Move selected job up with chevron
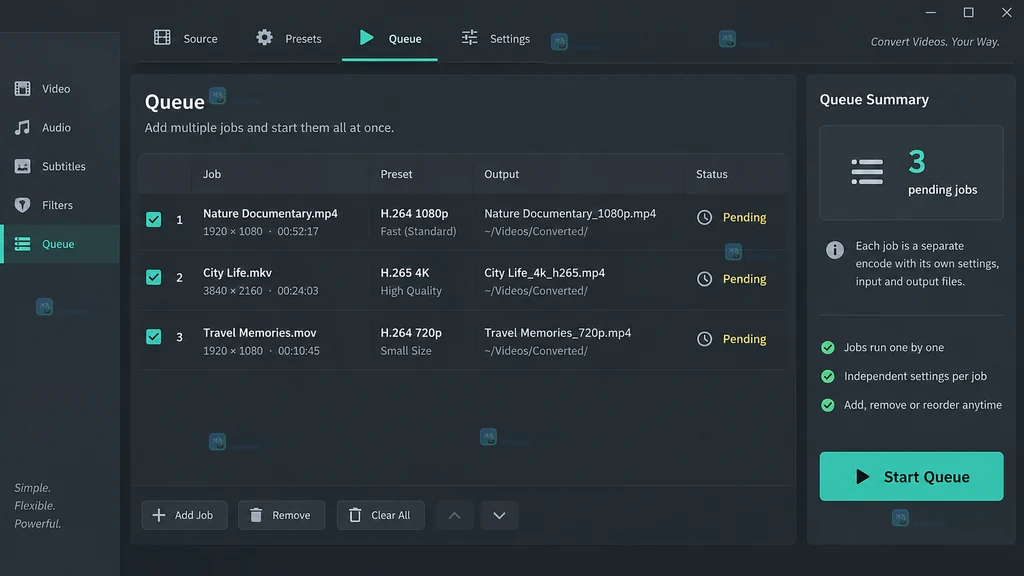The width and height of the screenshot is (1024, 576). [455, 515]
